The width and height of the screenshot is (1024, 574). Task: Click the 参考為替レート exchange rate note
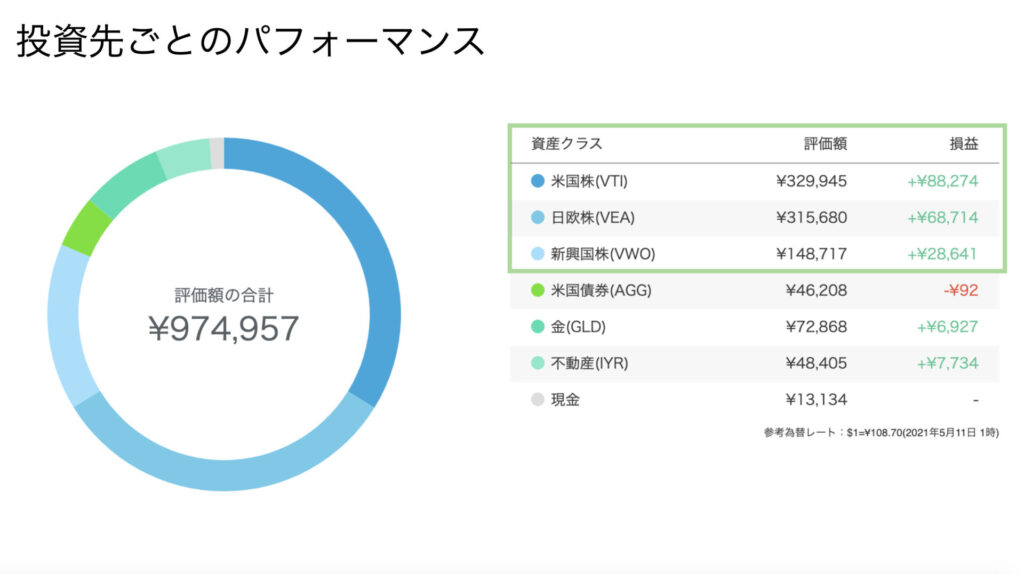879,433
